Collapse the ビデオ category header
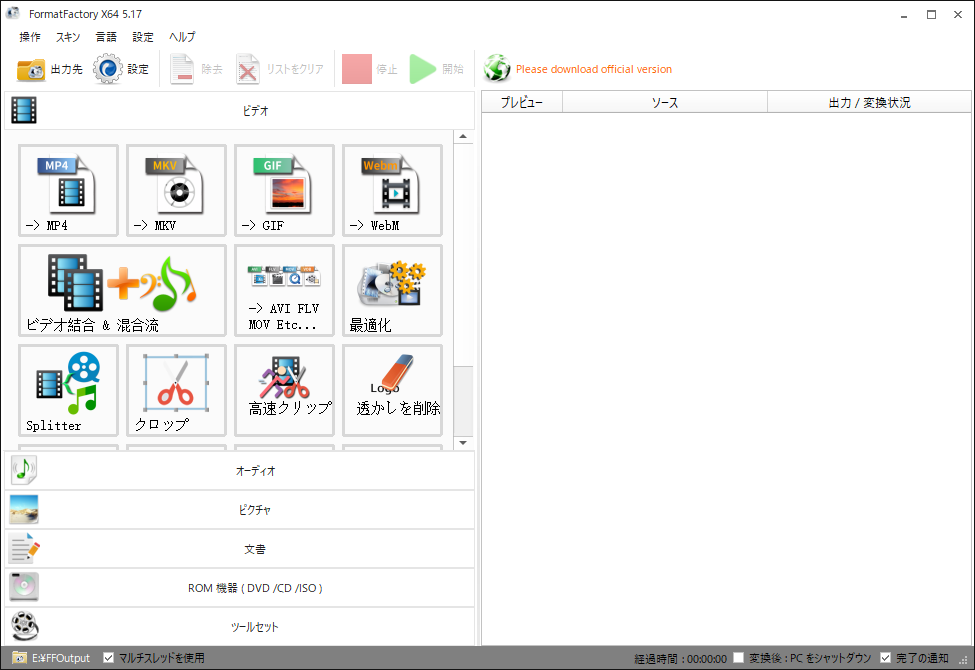Image resolution: width=975 pixels, height=670 pixels. coord(239,111)
